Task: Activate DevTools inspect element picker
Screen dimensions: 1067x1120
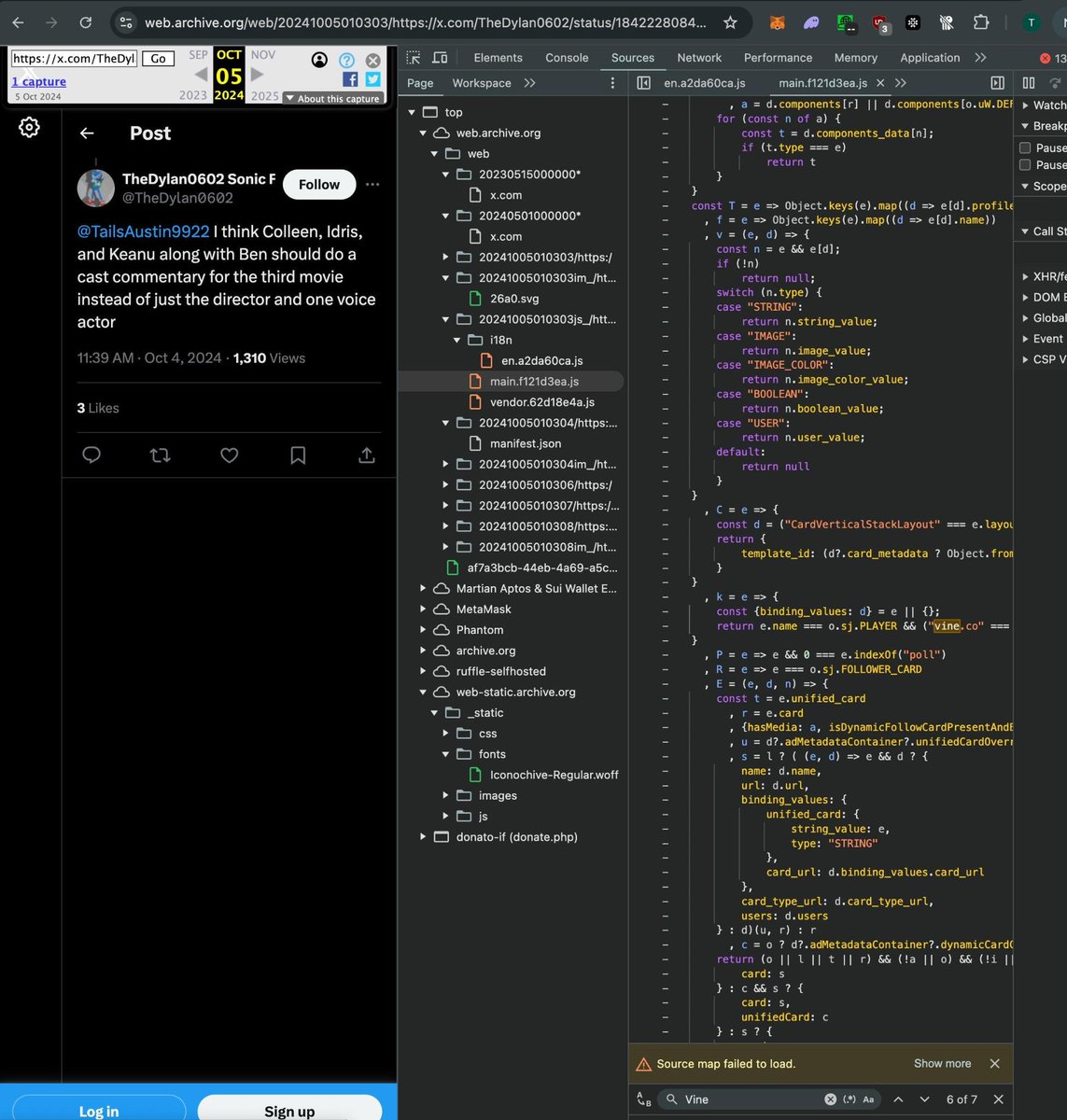Action: (x=414, y=58)
